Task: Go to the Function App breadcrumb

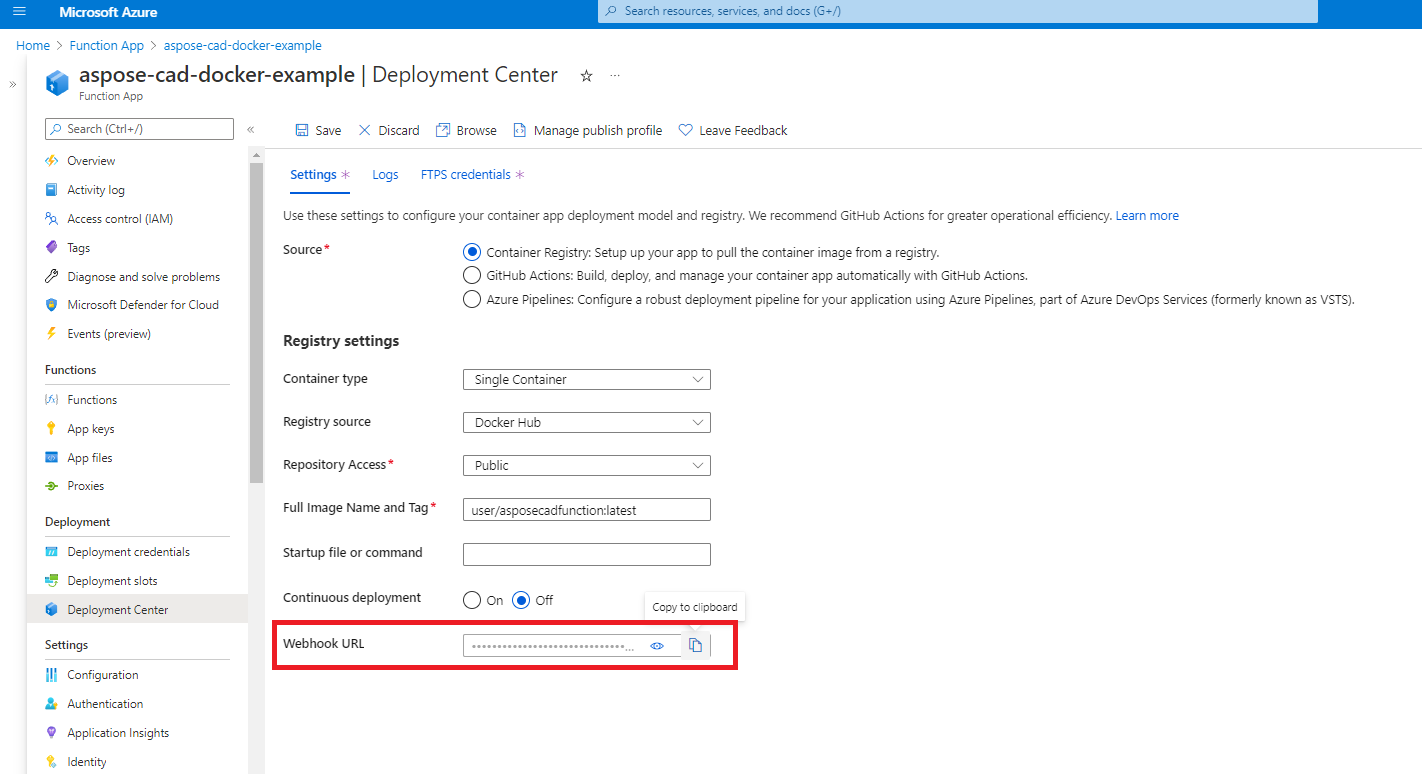Action: click(x=107, y=46)
